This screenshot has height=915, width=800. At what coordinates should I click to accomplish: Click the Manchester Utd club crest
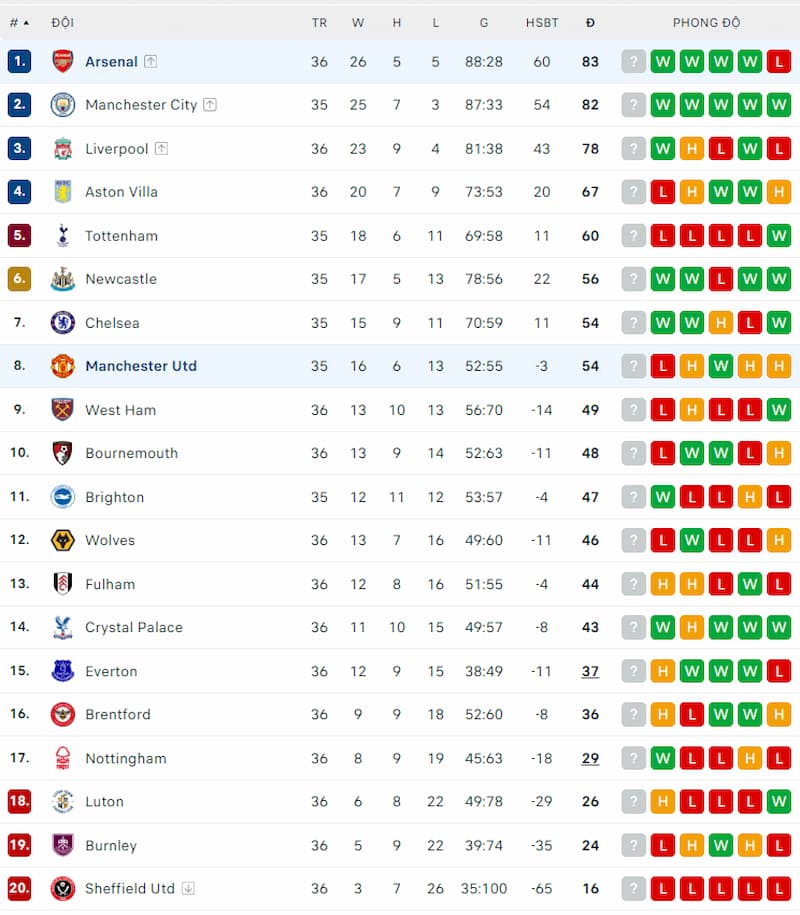click(62, 366)
